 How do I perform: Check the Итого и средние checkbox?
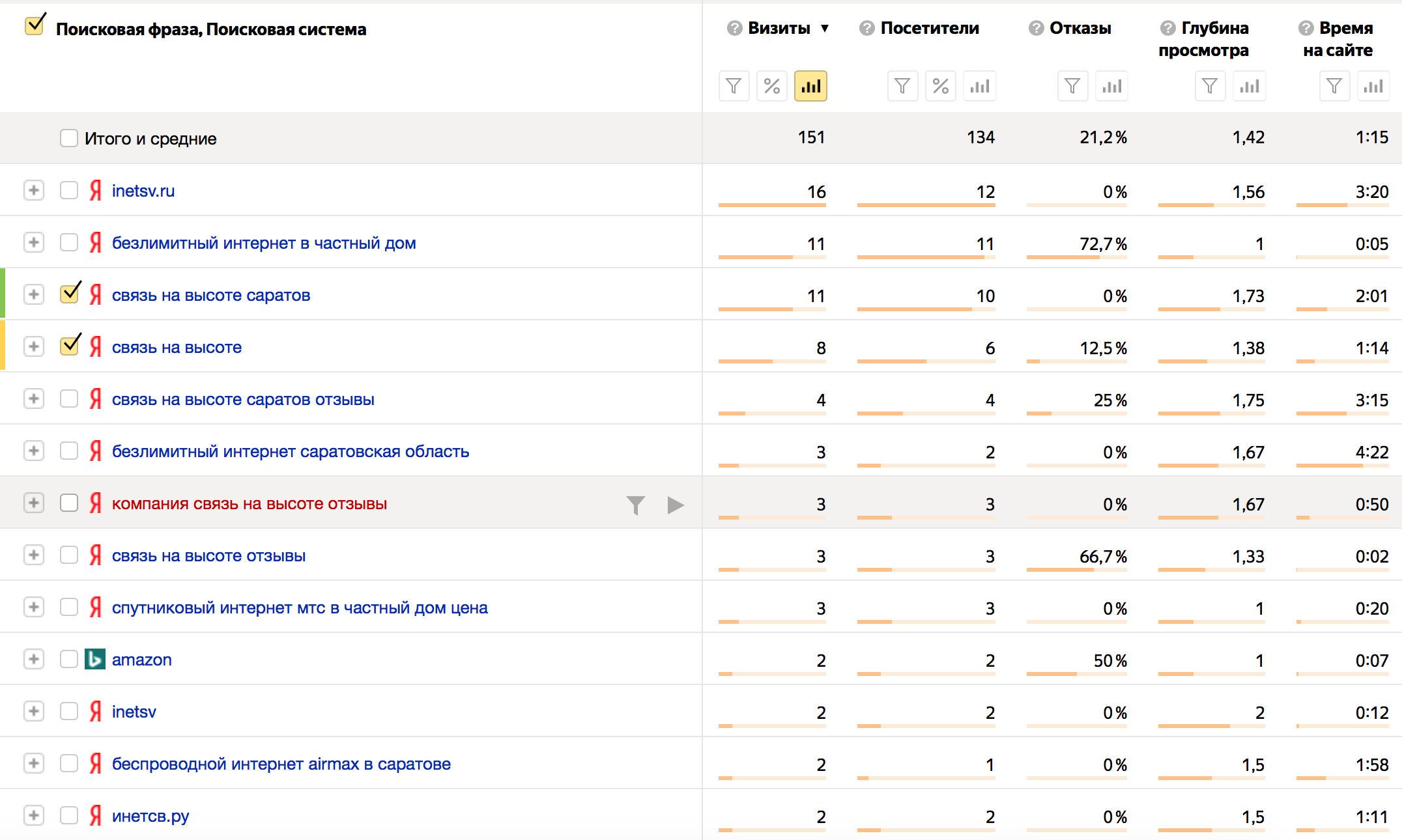click(69, 138)
